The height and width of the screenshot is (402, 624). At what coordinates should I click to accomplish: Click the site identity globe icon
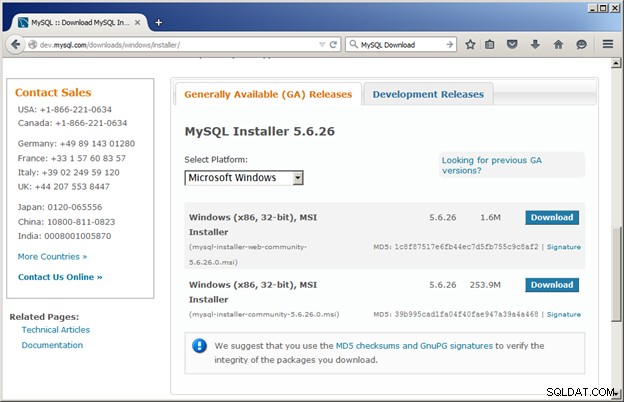33,45
